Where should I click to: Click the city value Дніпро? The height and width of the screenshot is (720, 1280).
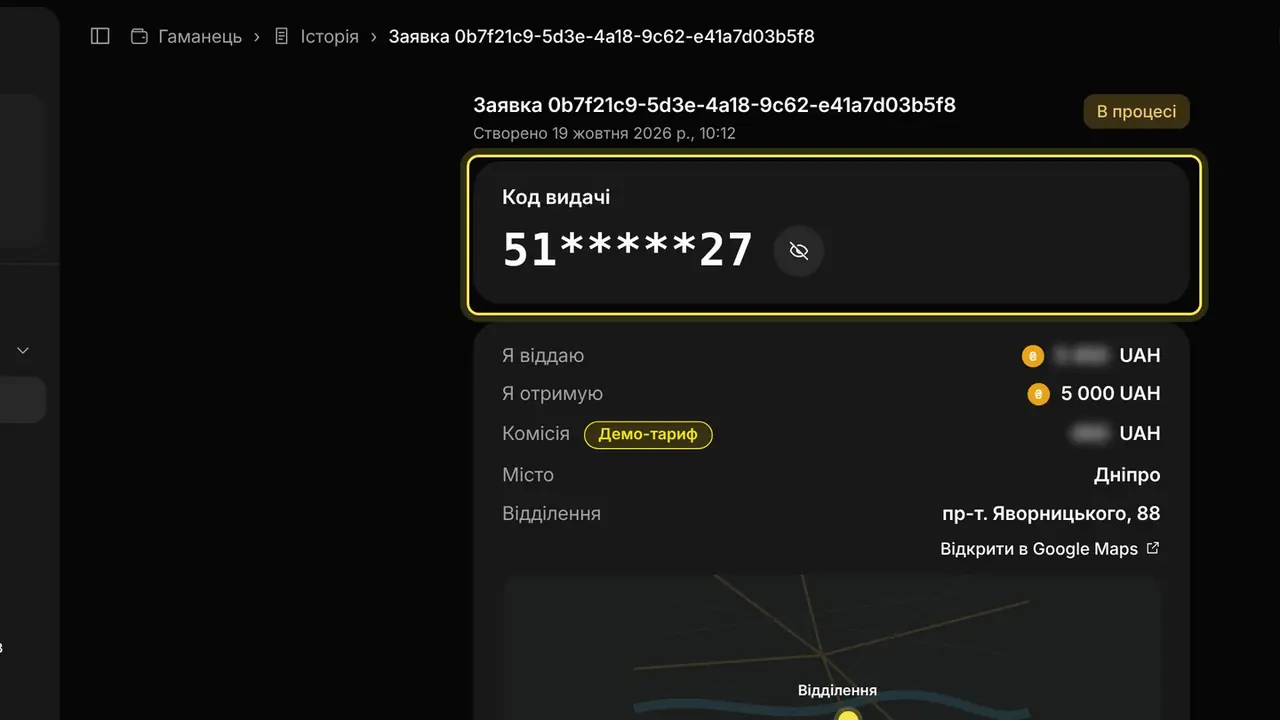point(1127,475)
